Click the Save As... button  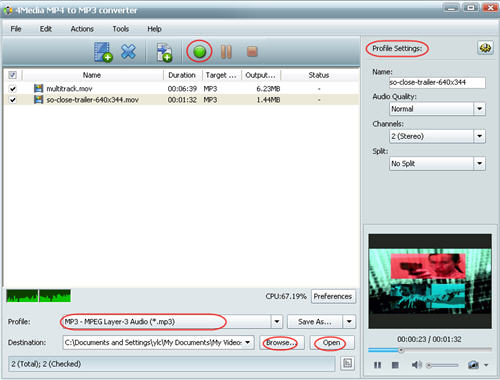click(315, 322)
